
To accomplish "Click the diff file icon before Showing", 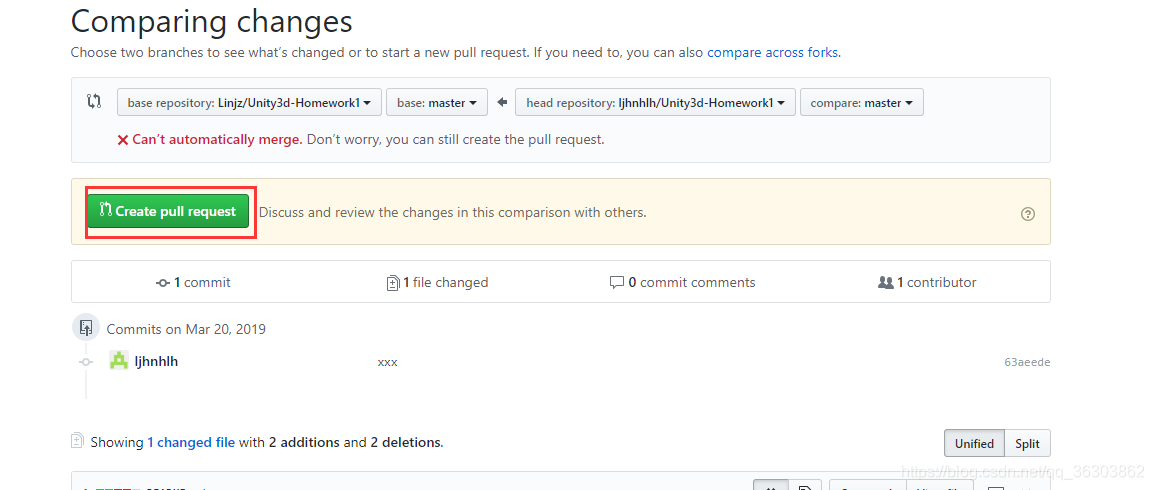I will click(77, 441).
